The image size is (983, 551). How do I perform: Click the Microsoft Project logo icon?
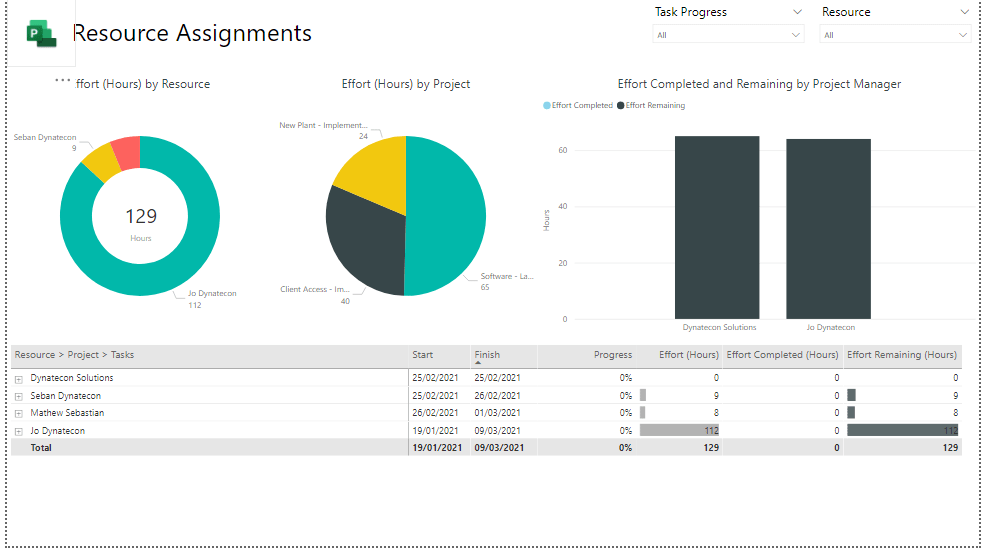[x=41, y=33]
